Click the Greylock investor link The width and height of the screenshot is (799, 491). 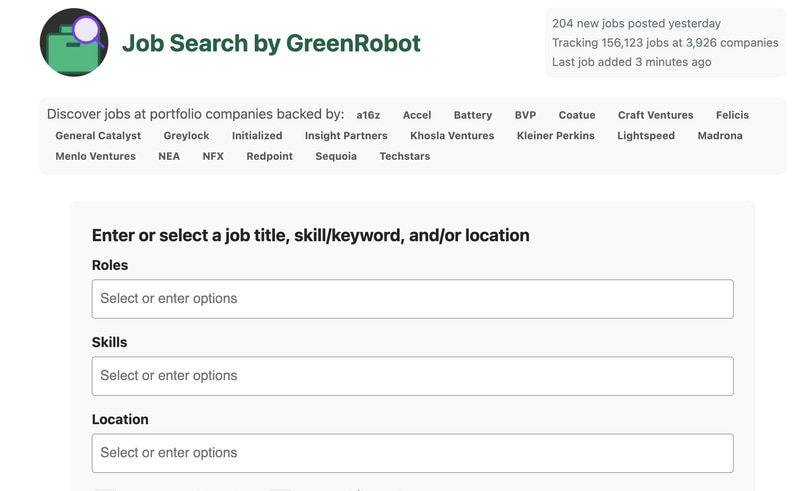(x=186, y=136)
